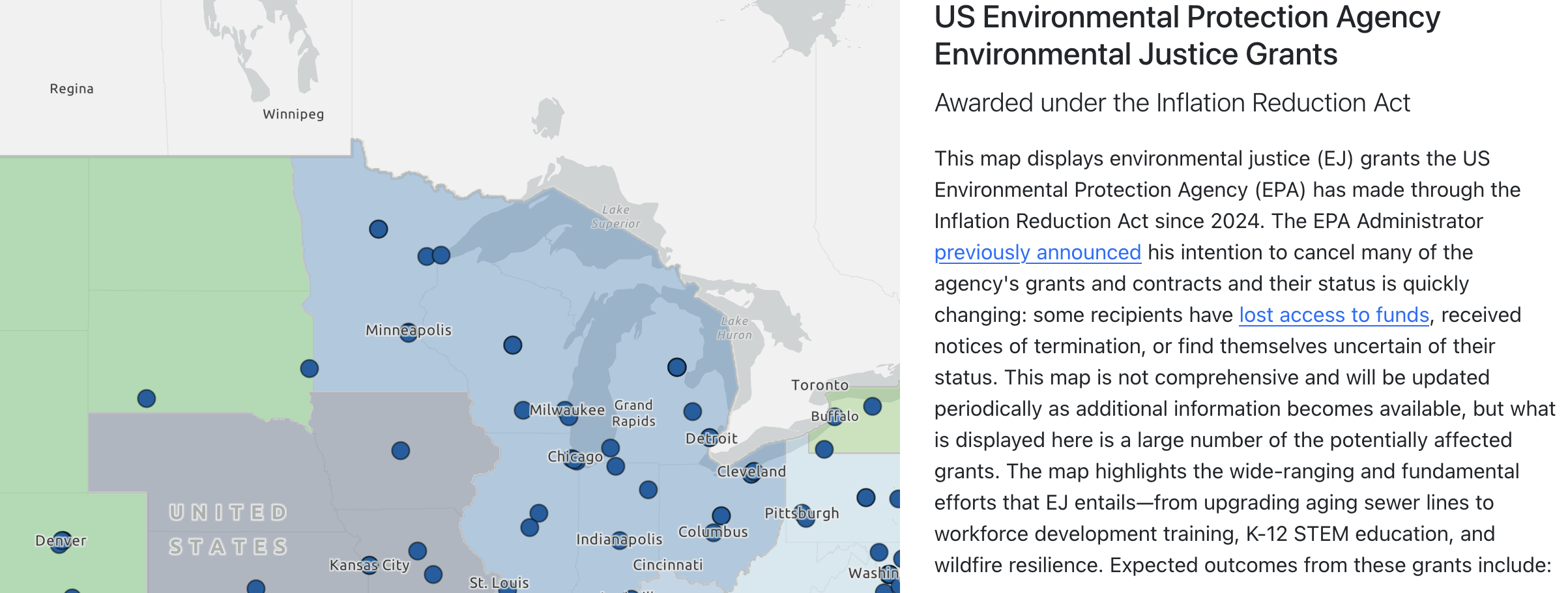Click the Regina city label
The height and width of the screenshot is (593, 1568).
click(72, 89)
